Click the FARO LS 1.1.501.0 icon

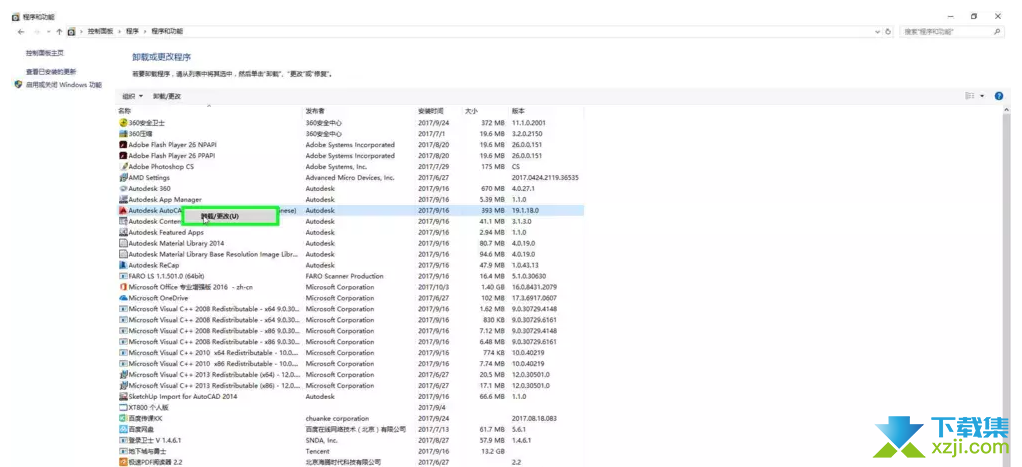coord(123,276)
